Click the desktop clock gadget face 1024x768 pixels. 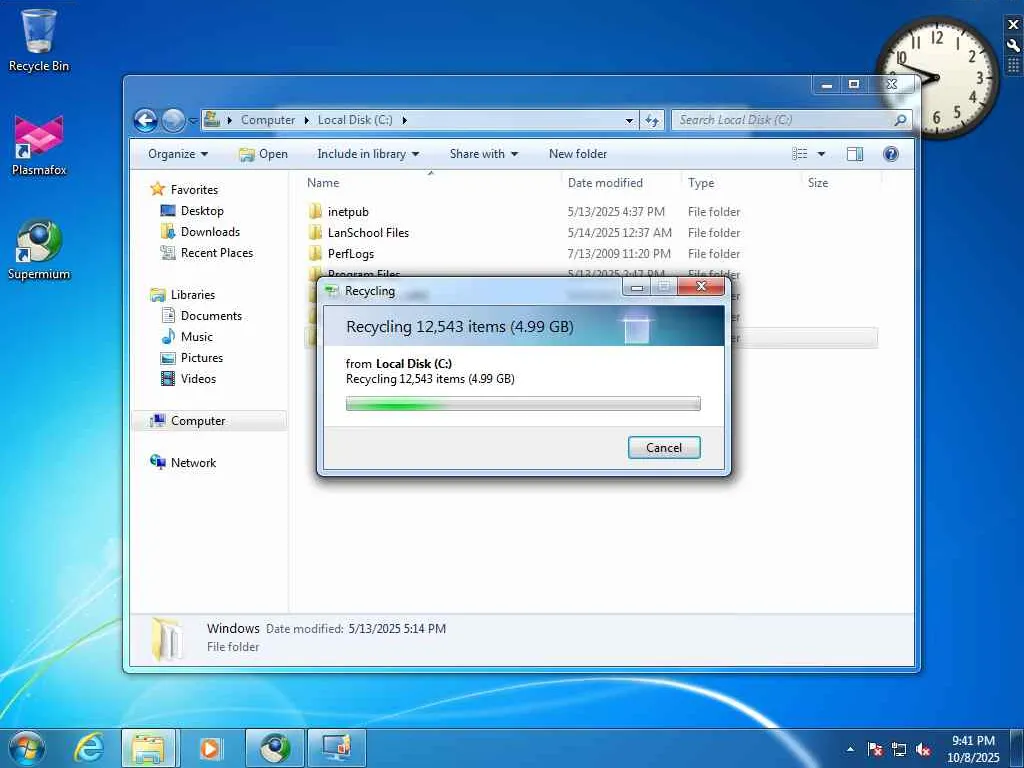click(x=938, y=77)
